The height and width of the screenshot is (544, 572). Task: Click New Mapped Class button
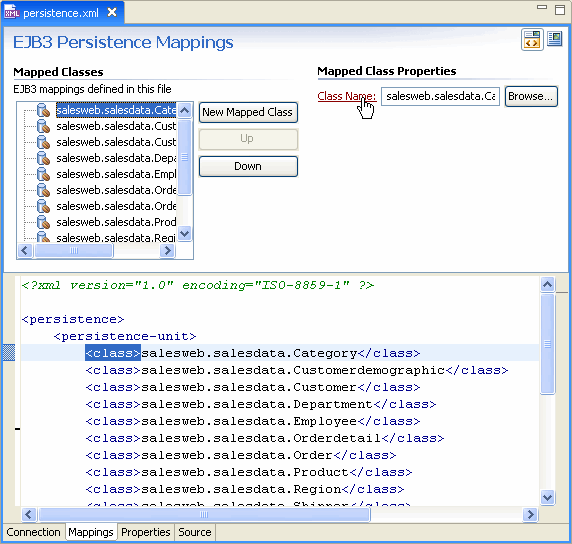pos(248,112)
